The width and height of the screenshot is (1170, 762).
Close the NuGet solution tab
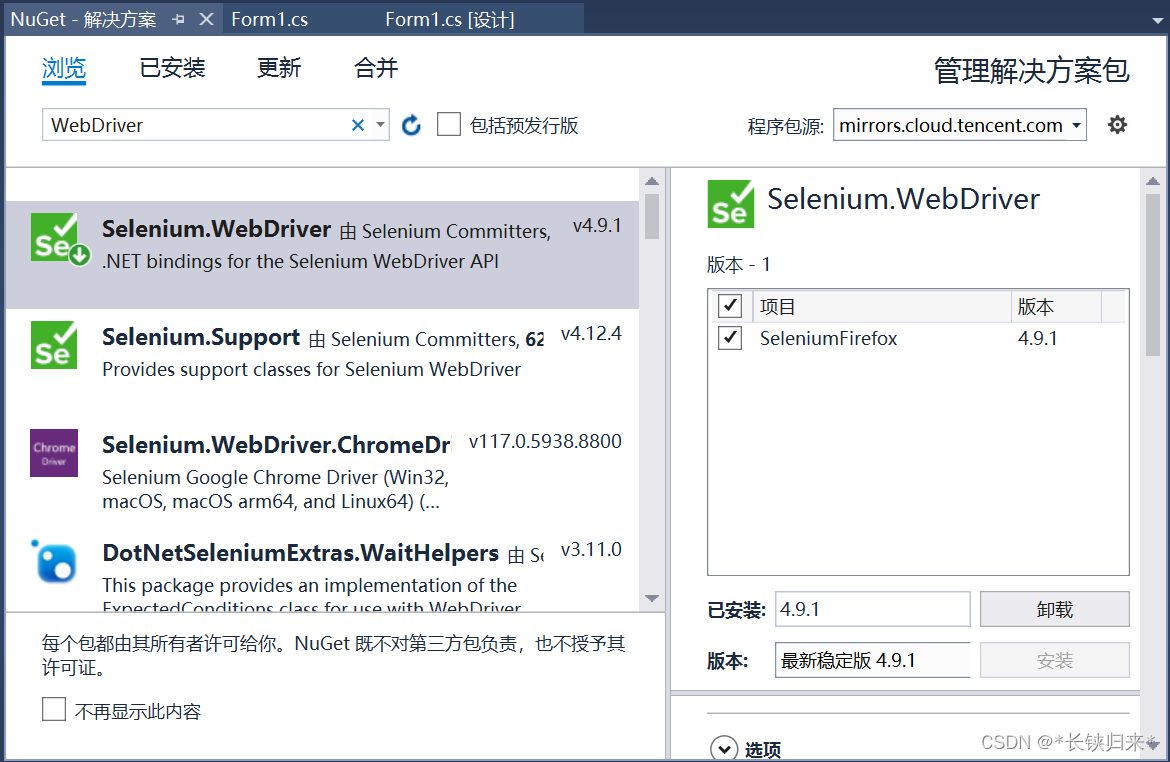tap(207, 19)
